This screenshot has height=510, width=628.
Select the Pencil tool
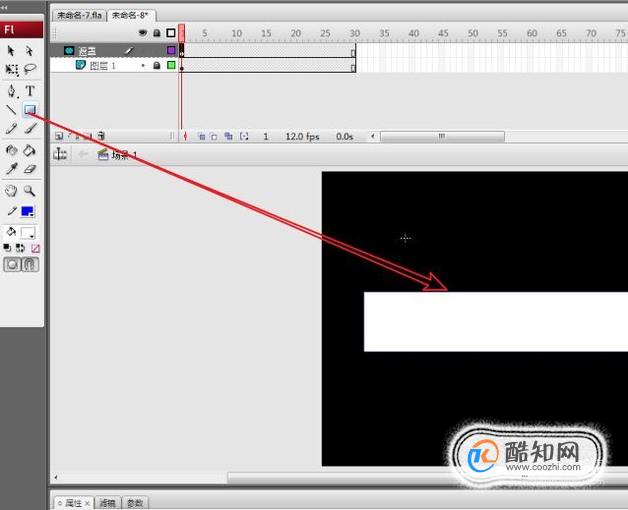coord(11,129)
